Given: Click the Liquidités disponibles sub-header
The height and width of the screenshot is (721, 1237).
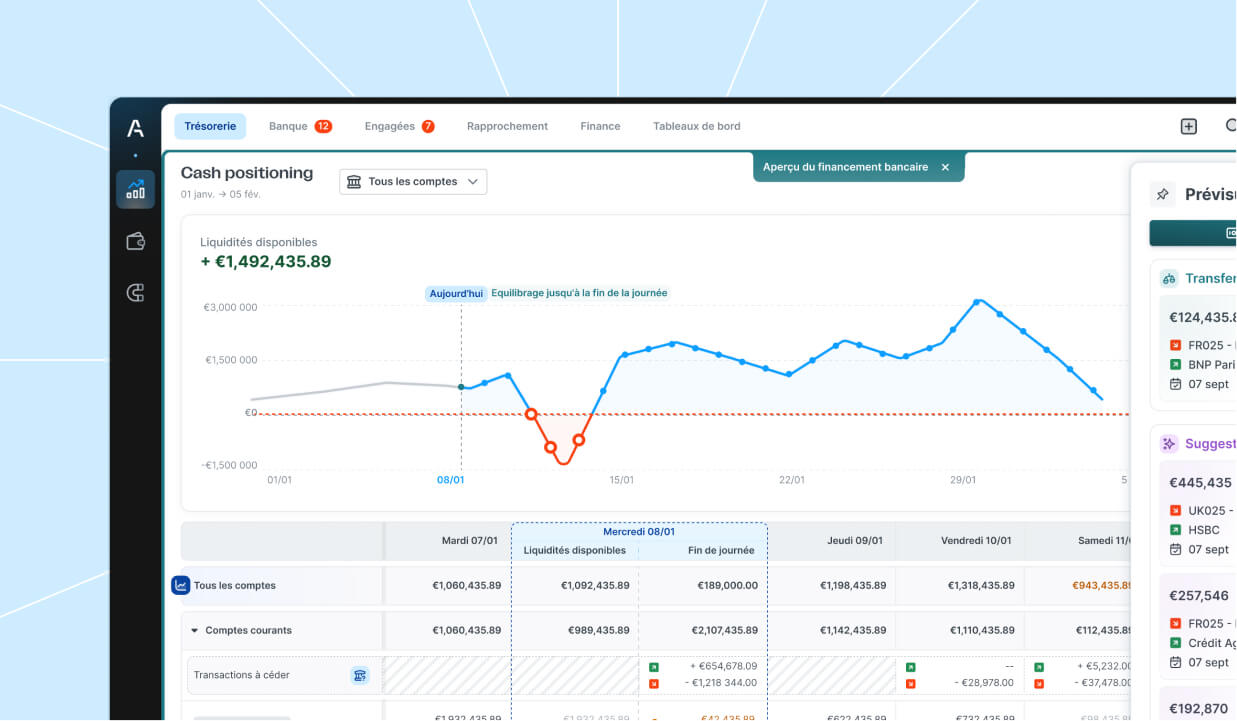Looking at the screenshot, I should pyautogui.click(x=575, y=550).
